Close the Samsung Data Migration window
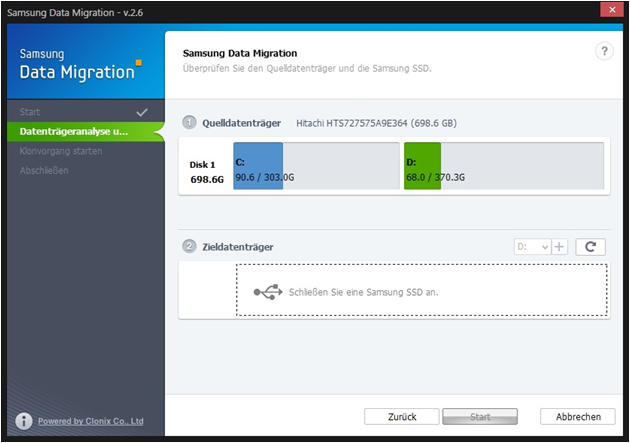The height and width of the screenshot is (443, 630). (x=612, y=9)
